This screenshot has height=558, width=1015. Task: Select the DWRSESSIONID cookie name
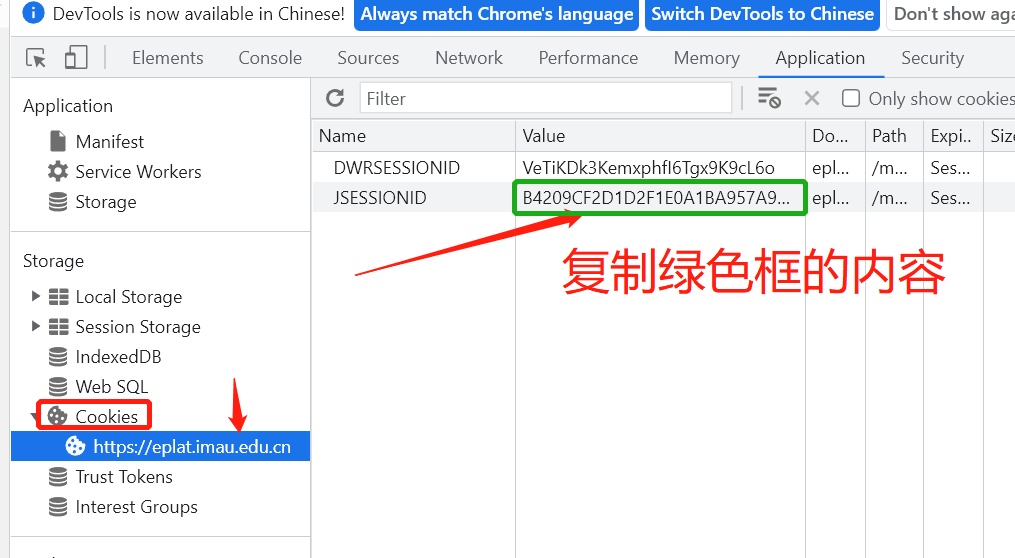(397, 168)
